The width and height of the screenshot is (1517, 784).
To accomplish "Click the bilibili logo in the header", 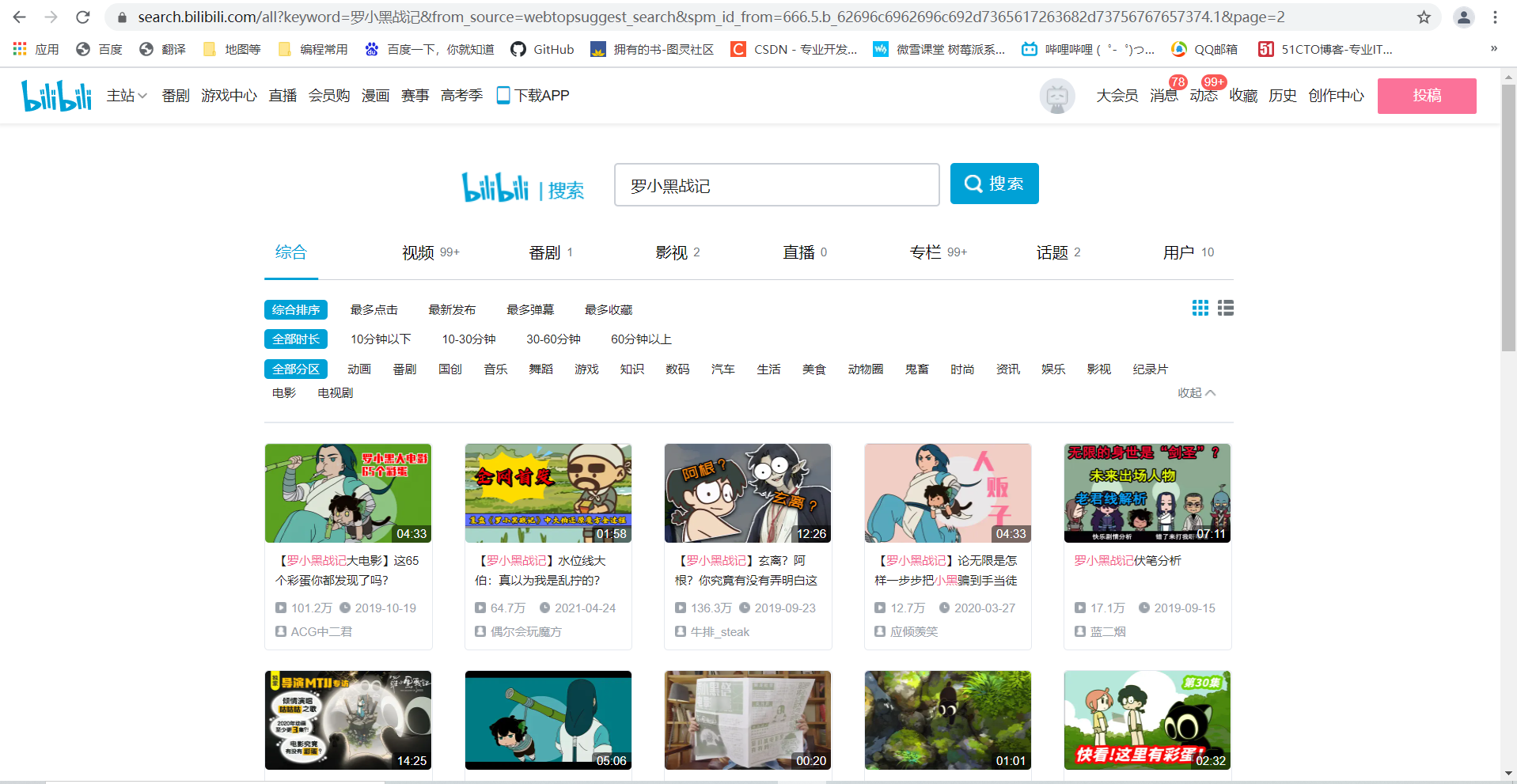I will (56, 96).
